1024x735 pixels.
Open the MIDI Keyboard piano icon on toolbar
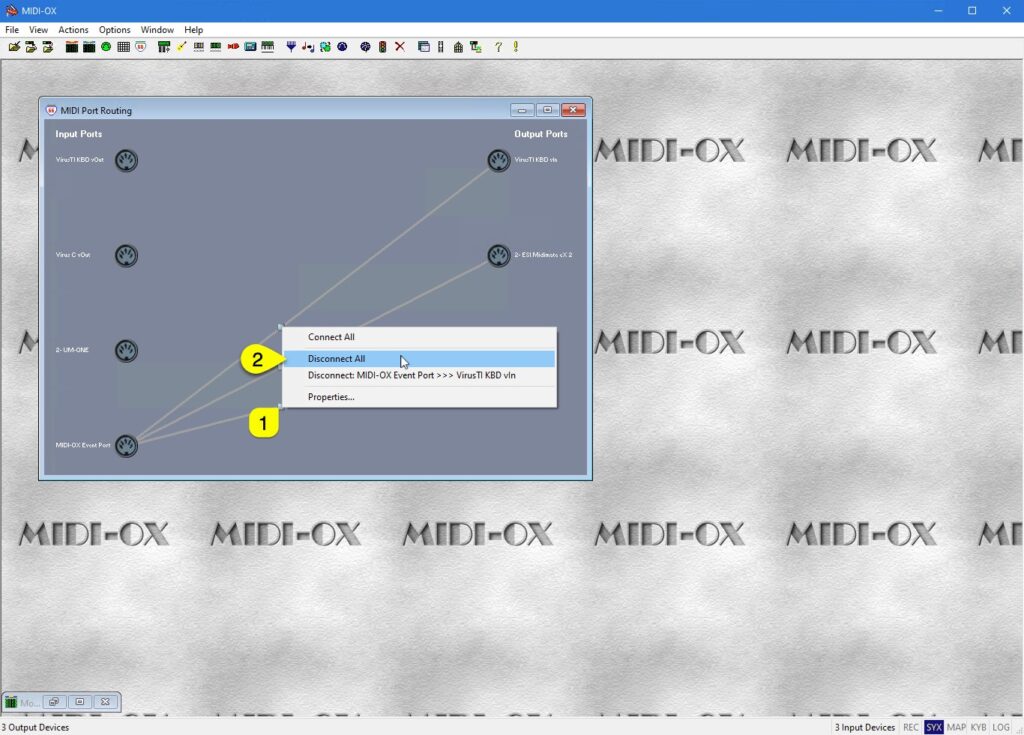266,46
